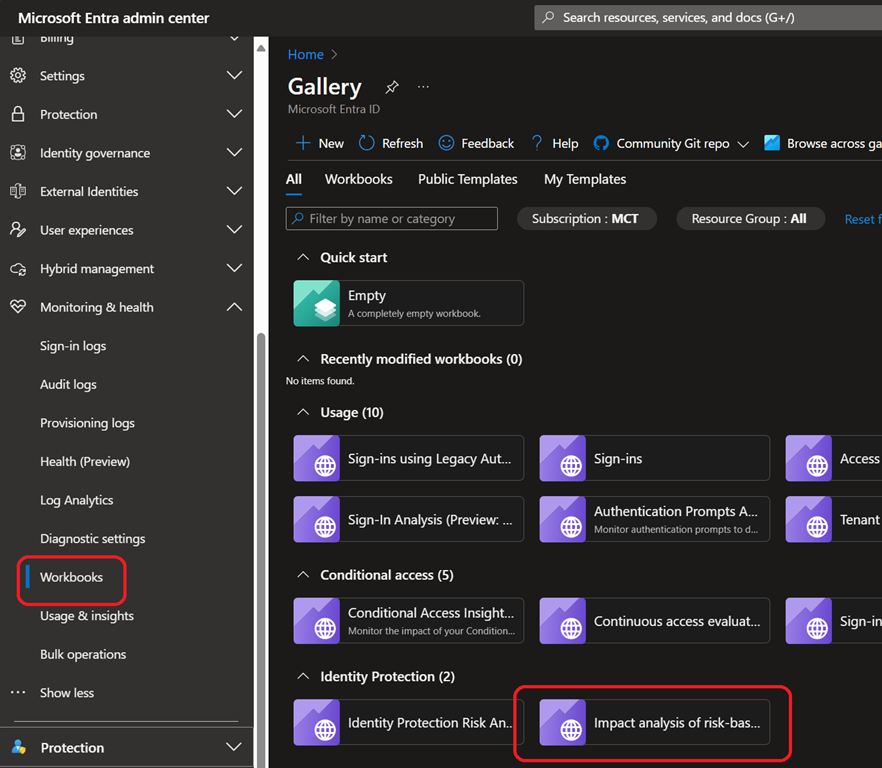
Task: Click the Refresh icon in the toolbar
Action: click(x=367, y=143)
